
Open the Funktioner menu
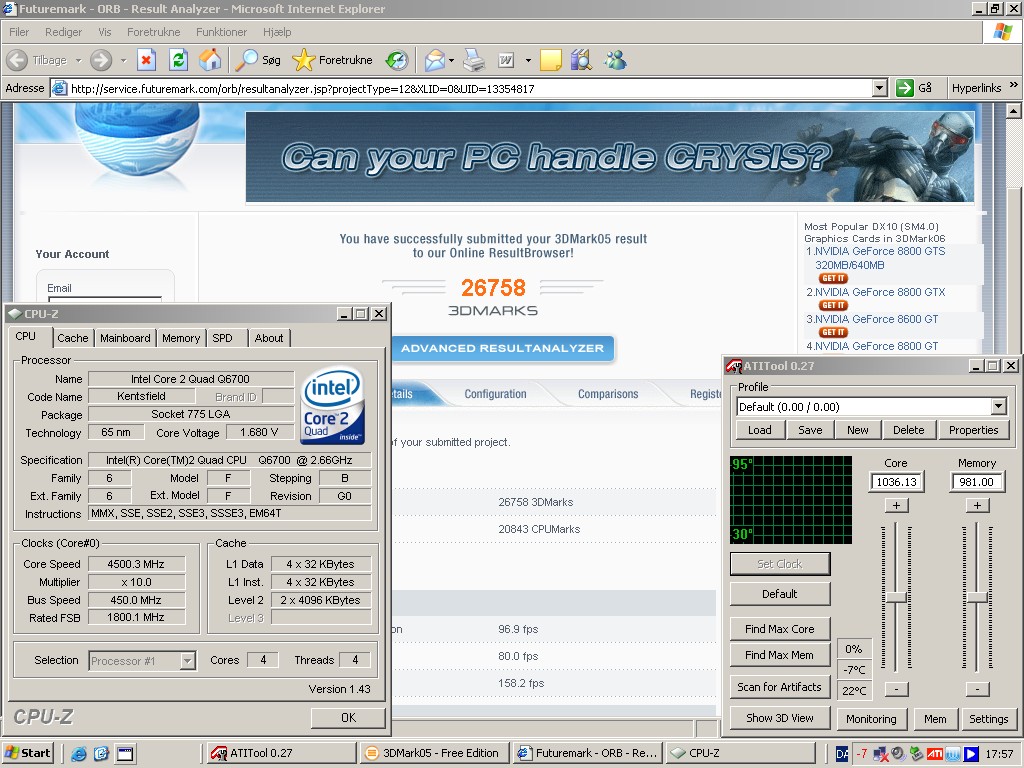point(221,32)
